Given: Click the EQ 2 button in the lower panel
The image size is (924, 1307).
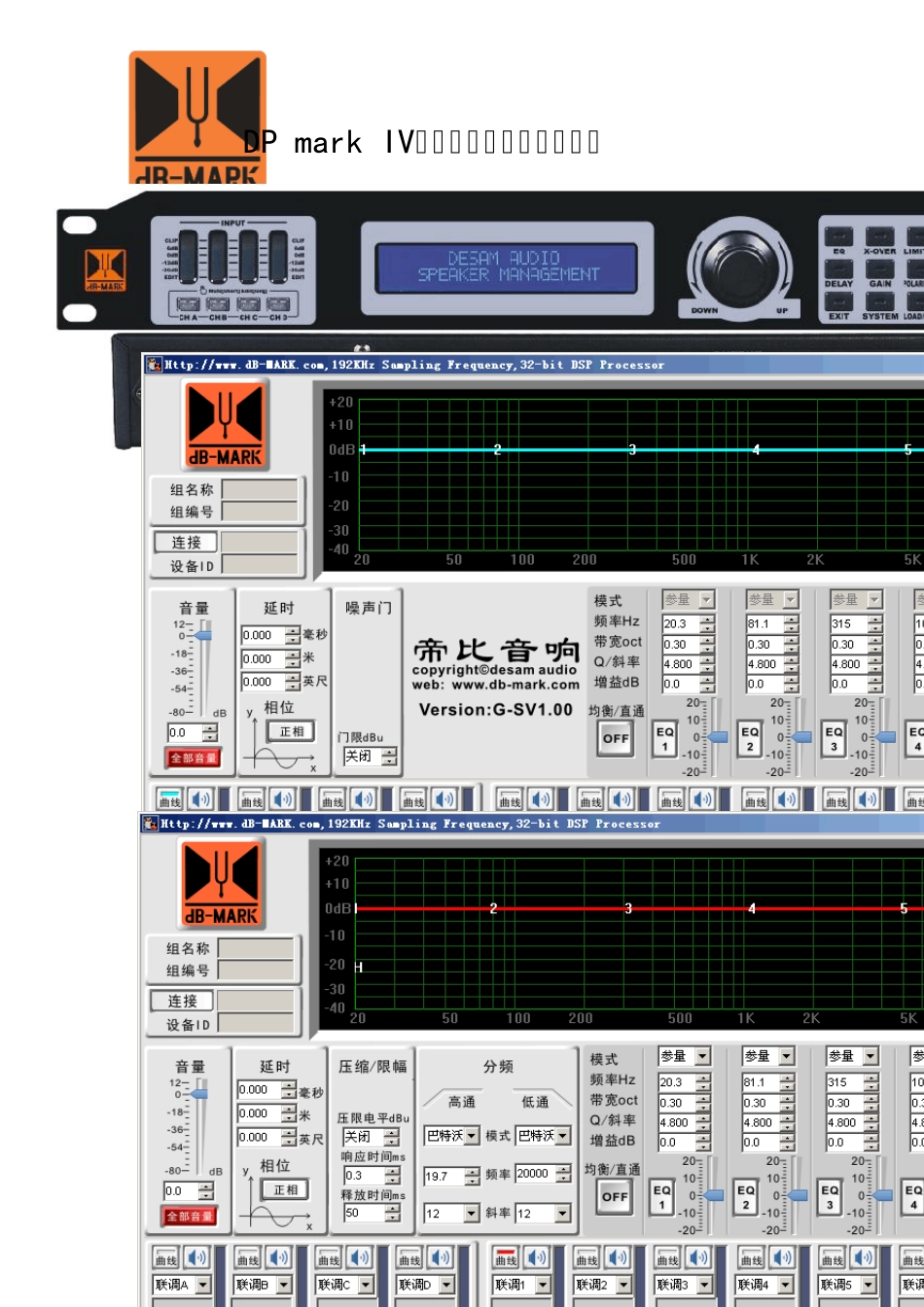Looking at the screenshot, I should [746, 1197].
